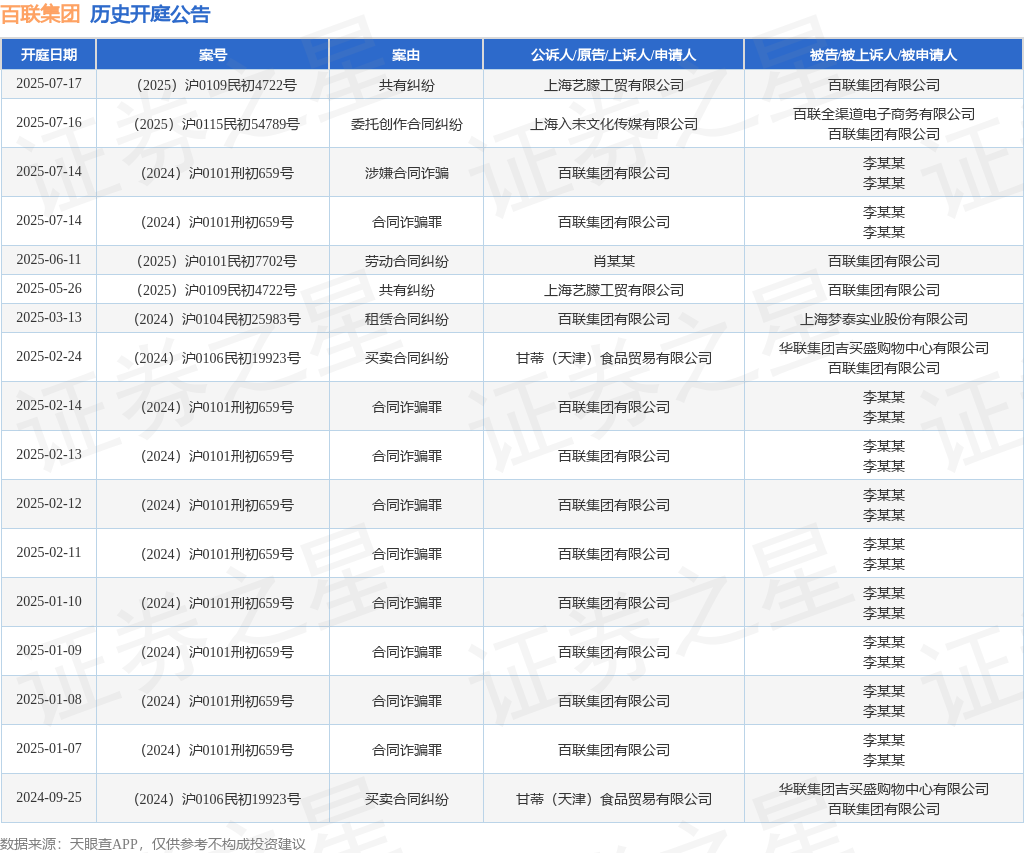
Task: Click the date 2025-01-08
Action: 49,700
